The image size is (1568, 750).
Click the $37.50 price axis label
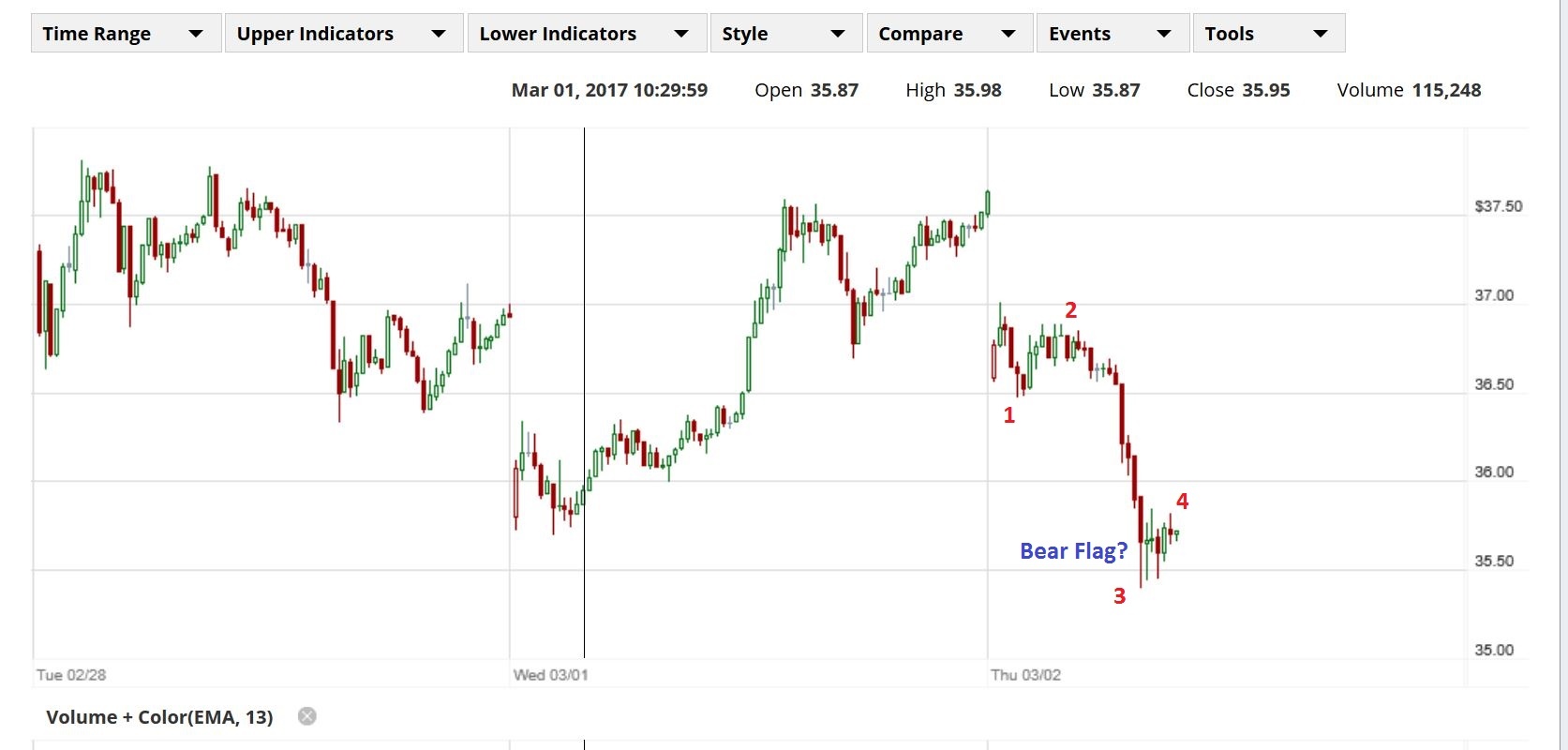tap(1498, 206)
